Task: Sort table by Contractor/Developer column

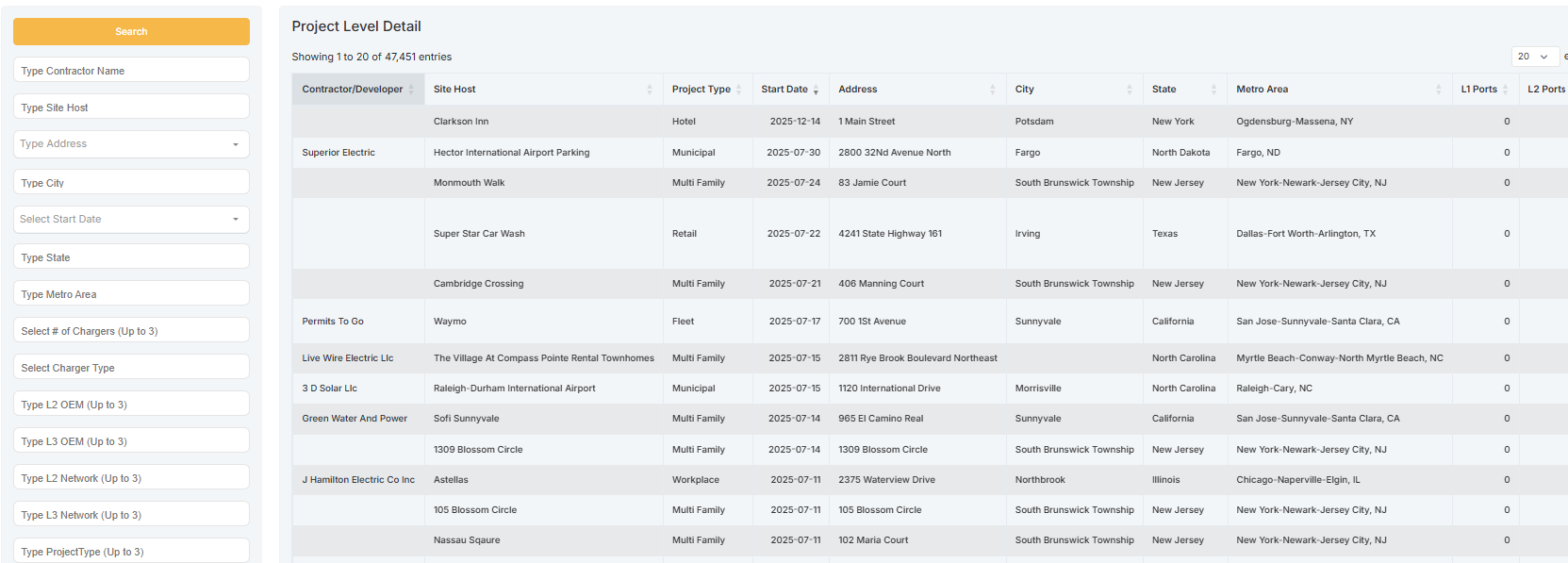Action: [353, 90]
